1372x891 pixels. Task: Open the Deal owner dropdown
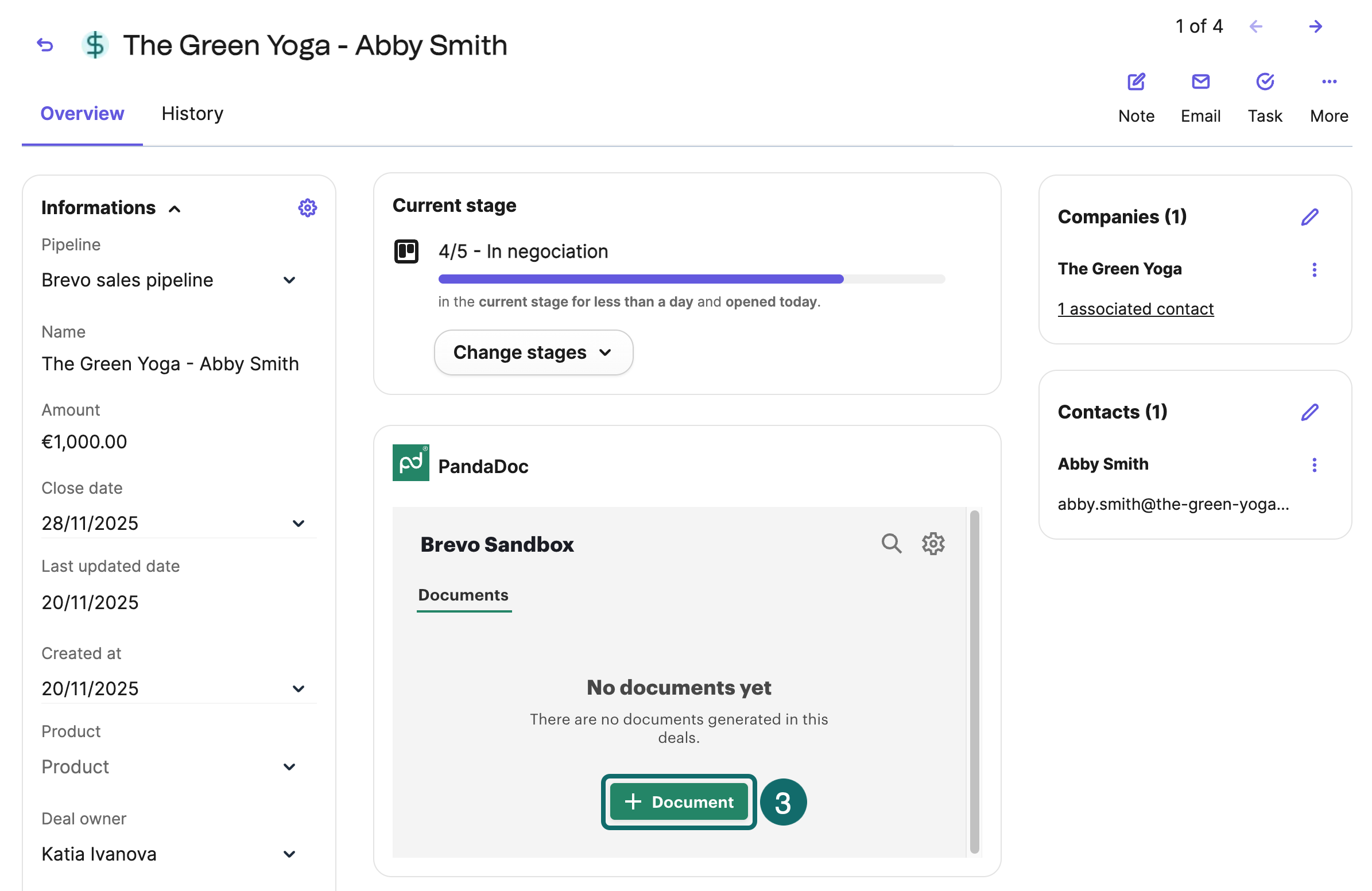pyautogui.click(x=289, y=854)
